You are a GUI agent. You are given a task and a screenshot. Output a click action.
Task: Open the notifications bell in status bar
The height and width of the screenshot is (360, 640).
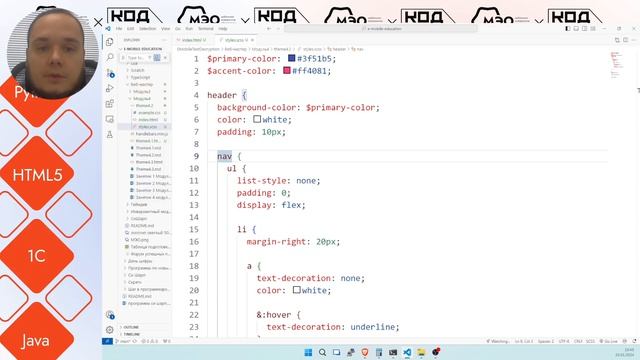[x=634, y=341]
